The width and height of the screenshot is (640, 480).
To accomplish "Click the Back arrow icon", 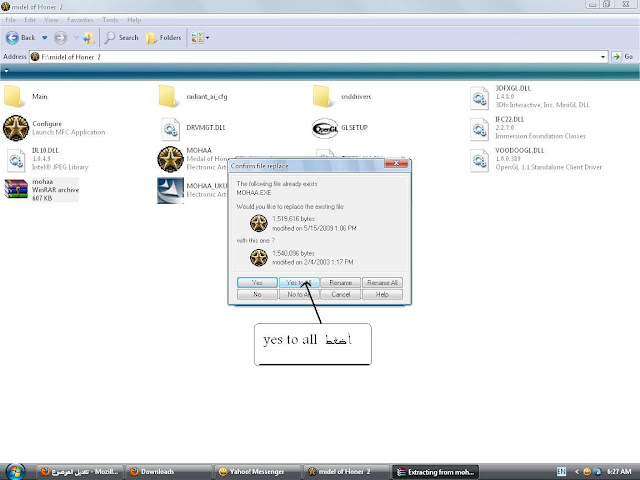I will 12,38.
